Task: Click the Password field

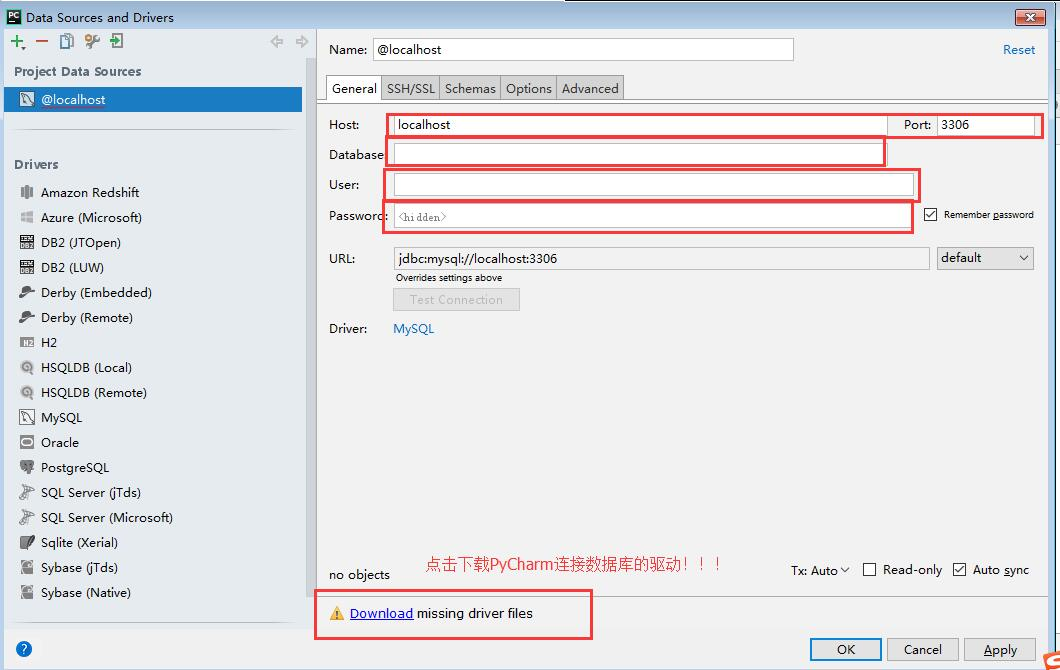Action: coord(652,216)
